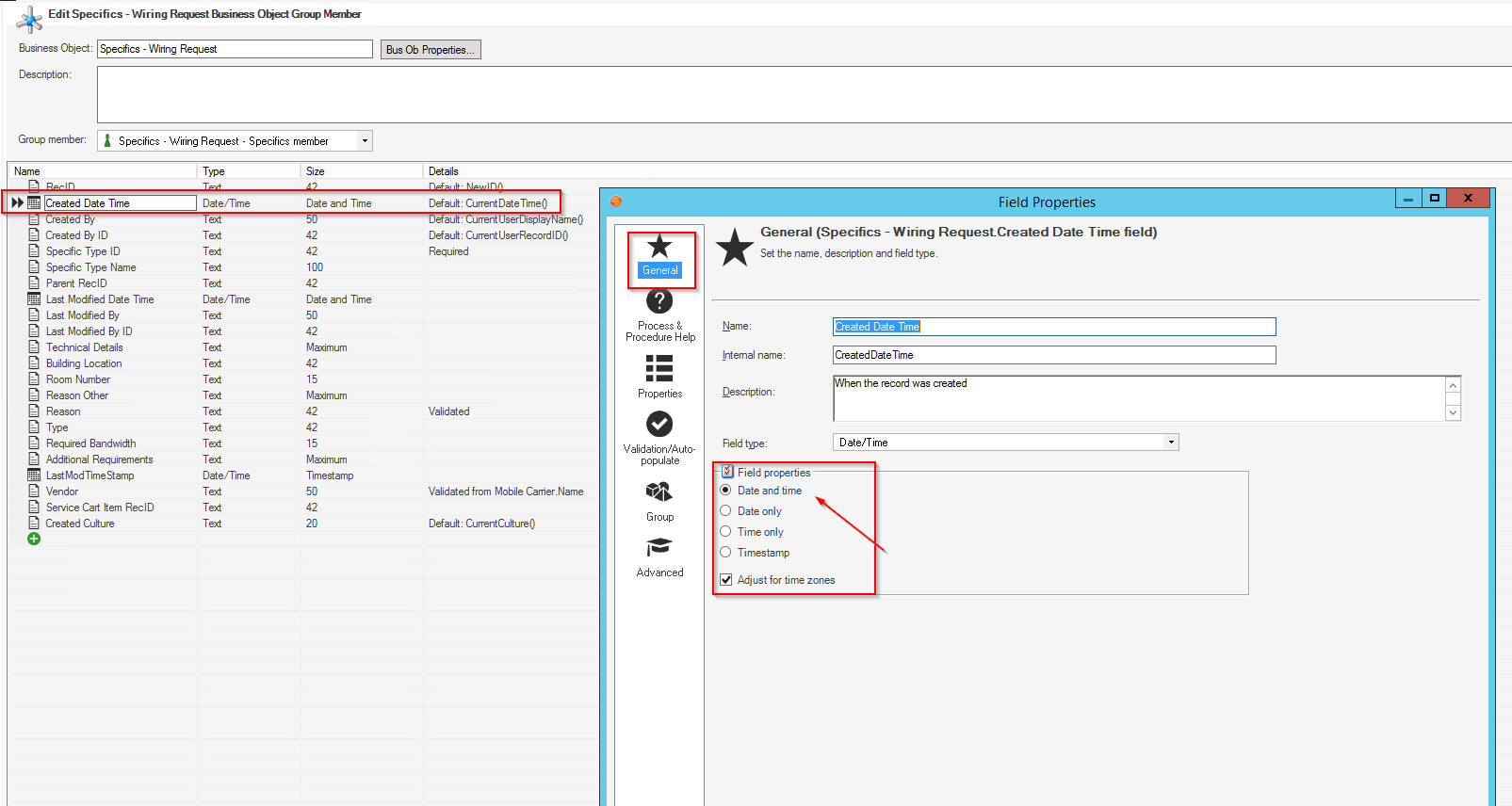This screenshot has width=1512, height=806.
Task: Select the Date only radio button
Action: coord(725,510)
